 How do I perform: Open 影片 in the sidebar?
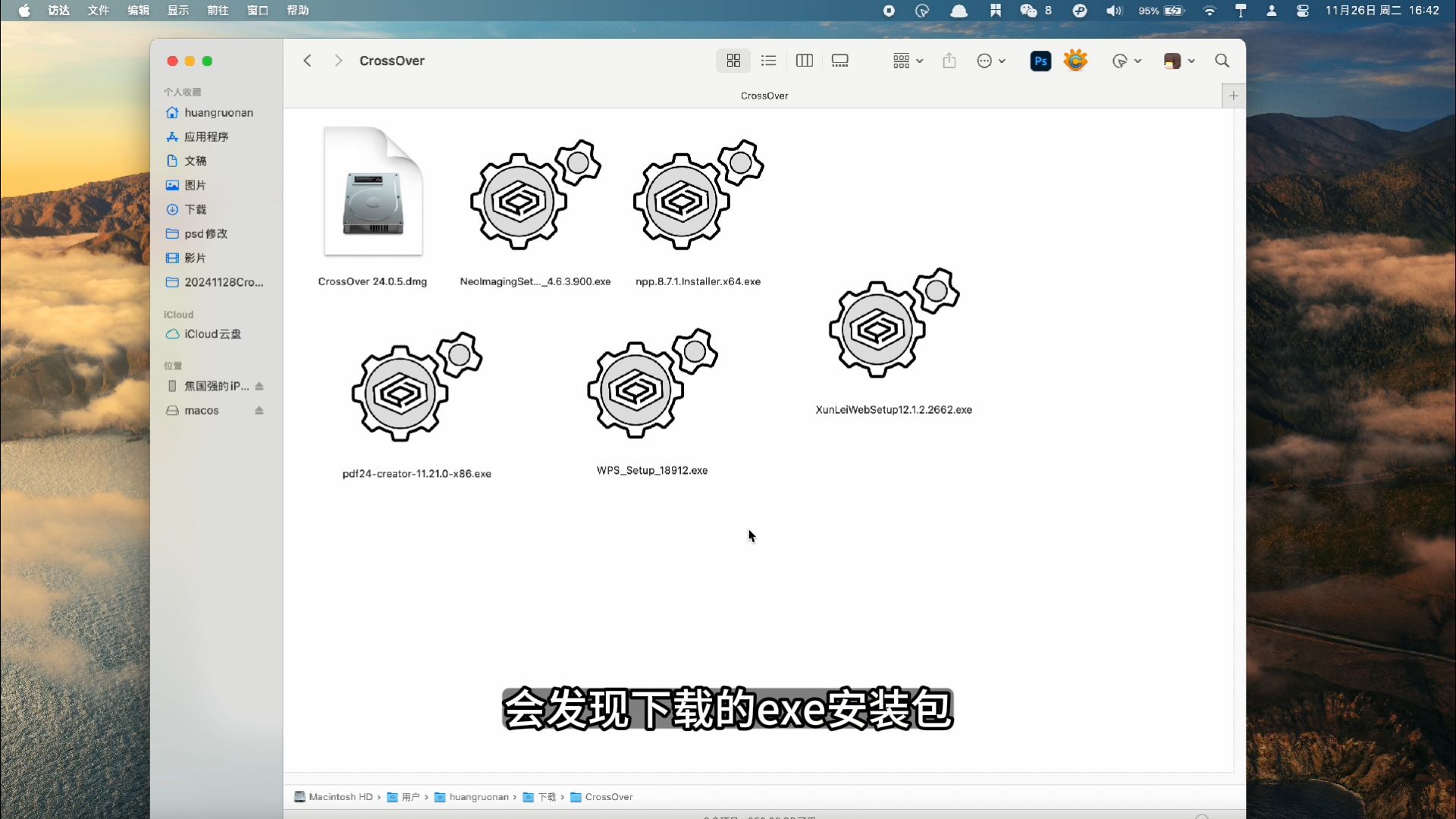point(187,258)
